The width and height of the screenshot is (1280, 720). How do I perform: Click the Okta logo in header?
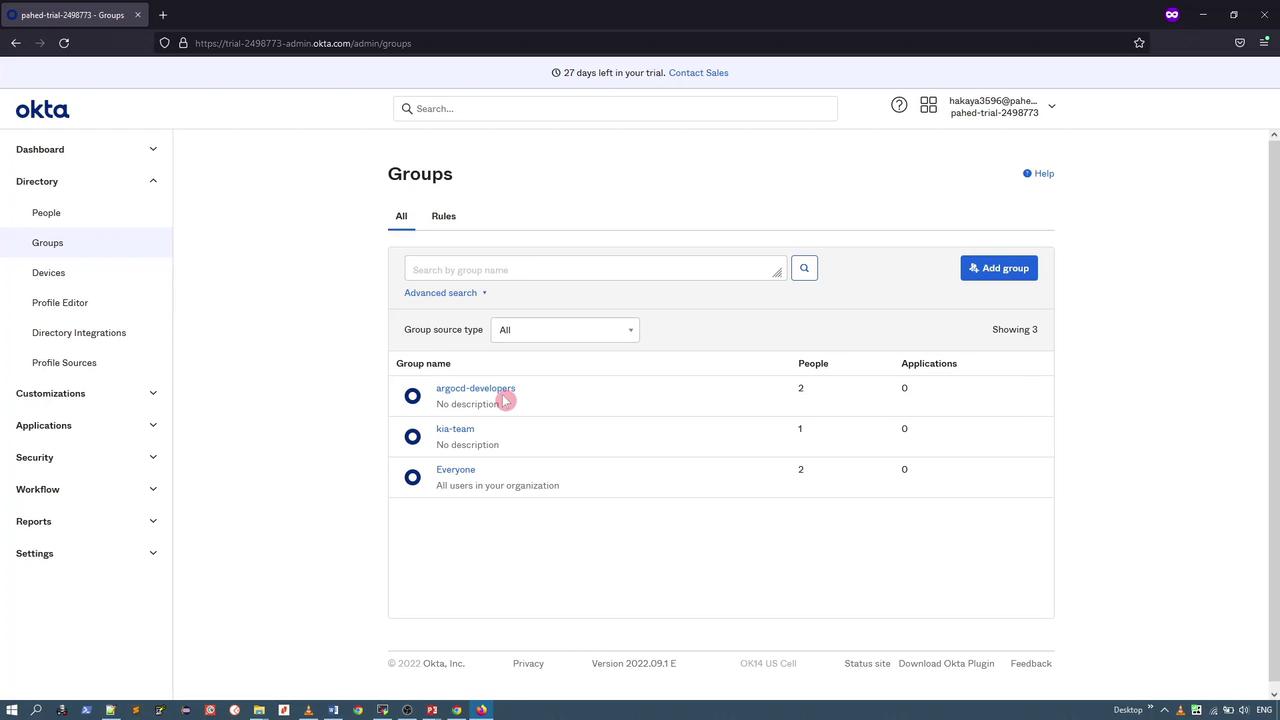click(x=42, y=110)
